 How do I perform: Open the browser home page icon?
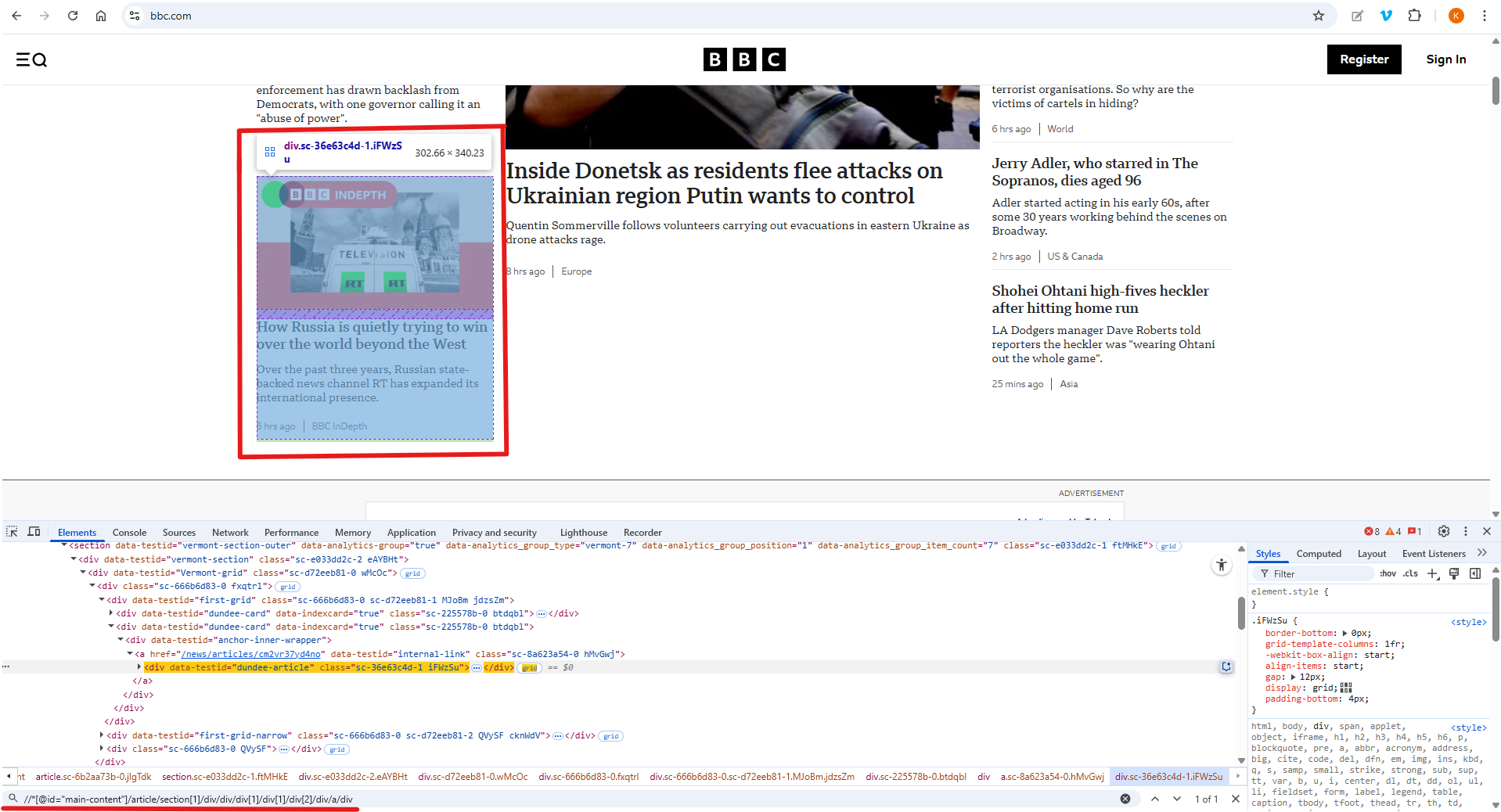101,16
